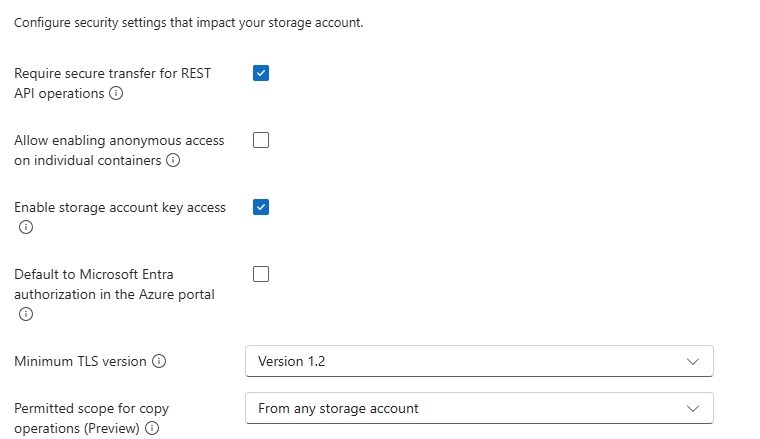Click 'Allow enabling anonymous access' label
This screenshot has width=760, height=439.
[x=119, y=141]
